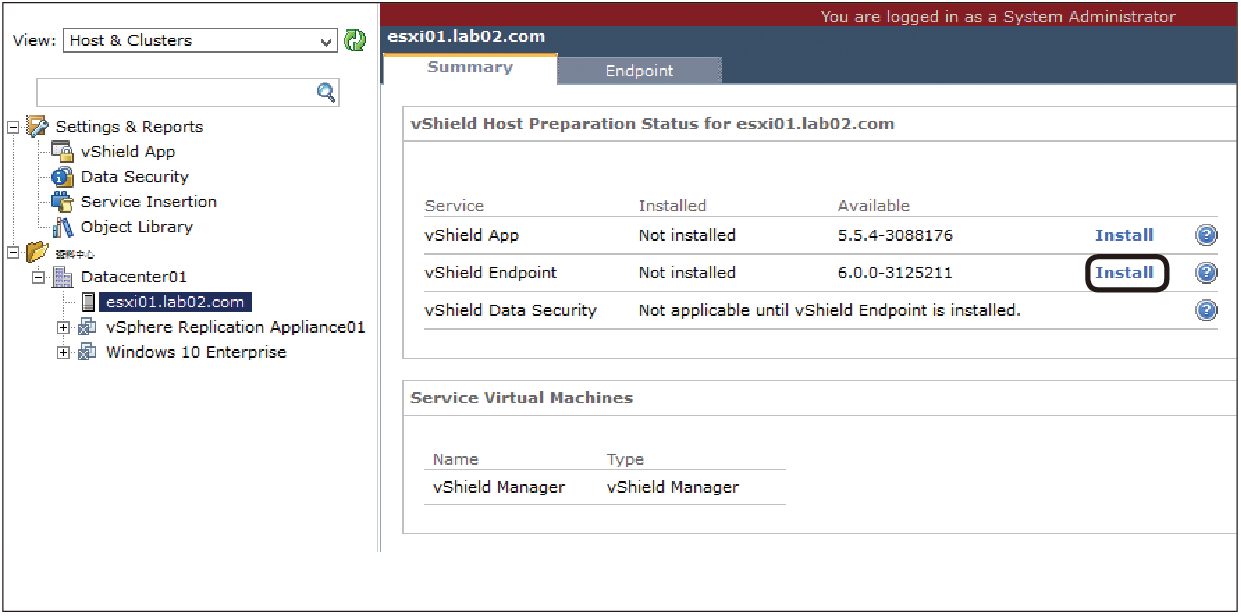Select the Datacenter01 building icon
The image size is (1241, 616).
tap(63, 277)
